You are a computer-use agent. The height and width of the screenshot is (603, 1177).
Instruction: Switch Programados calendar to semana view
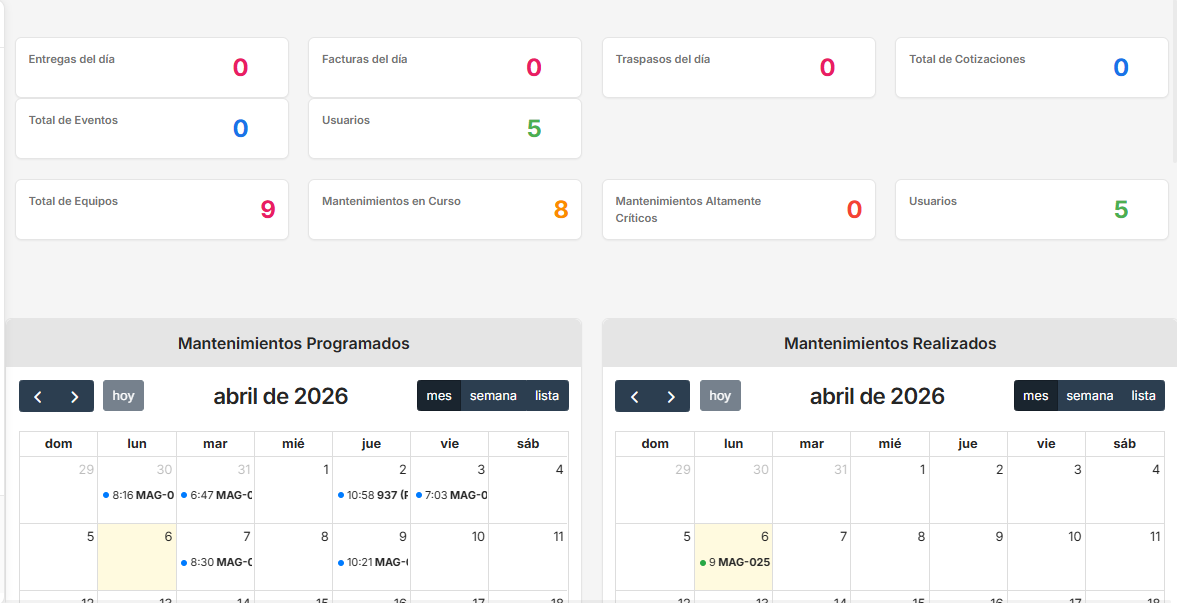(493, 396)
